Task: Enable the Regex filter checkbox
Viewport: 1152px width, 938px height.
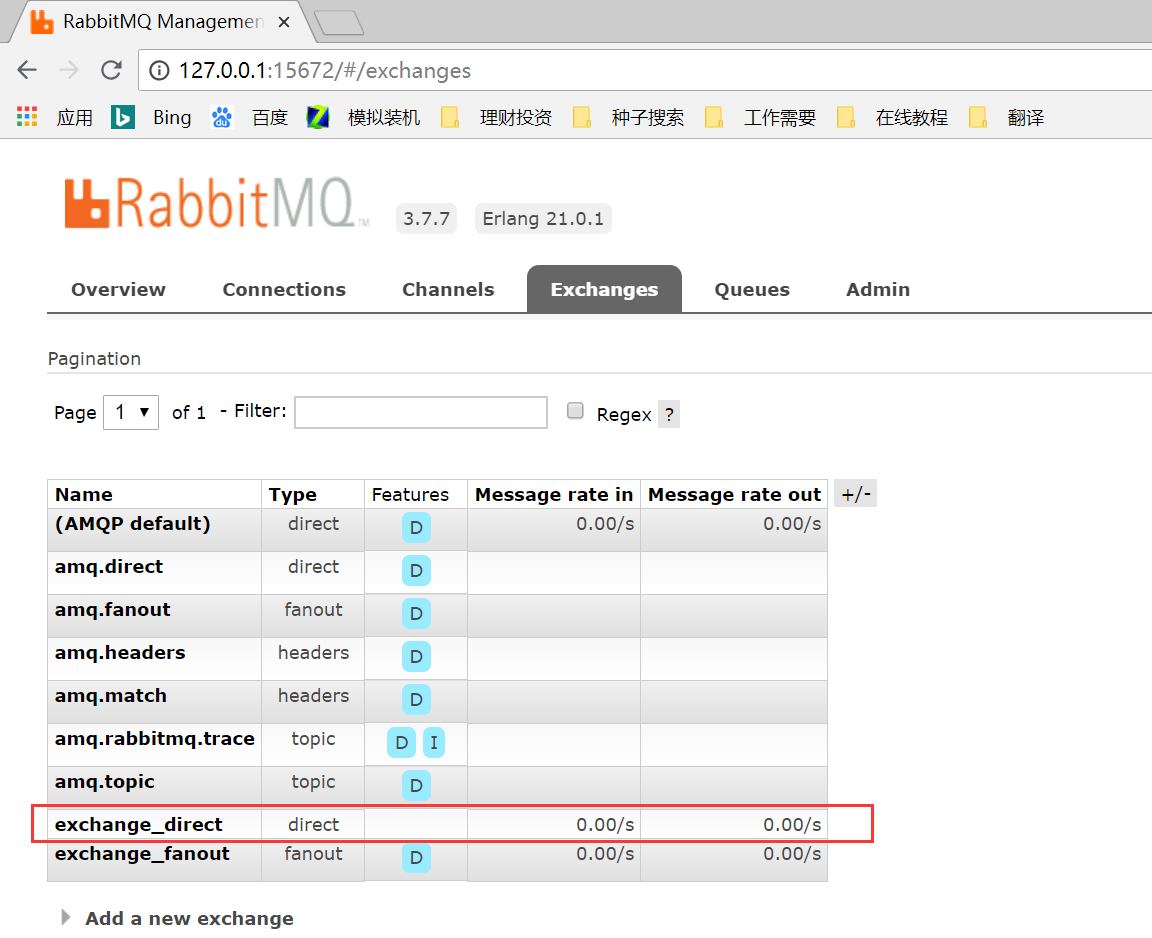Action: [x=575, y=411]
